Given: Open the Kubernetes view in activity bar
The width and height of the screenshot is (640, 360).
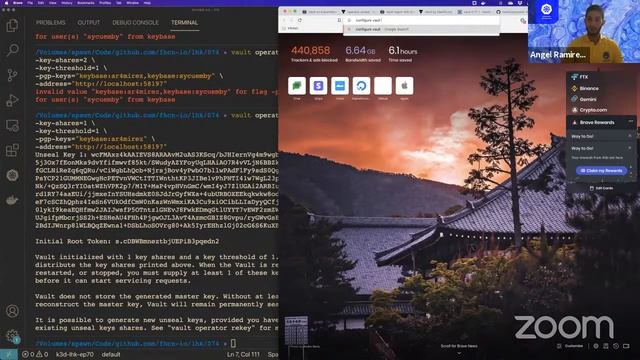Looking at the screenshot, I should click(x=12, y=175).
